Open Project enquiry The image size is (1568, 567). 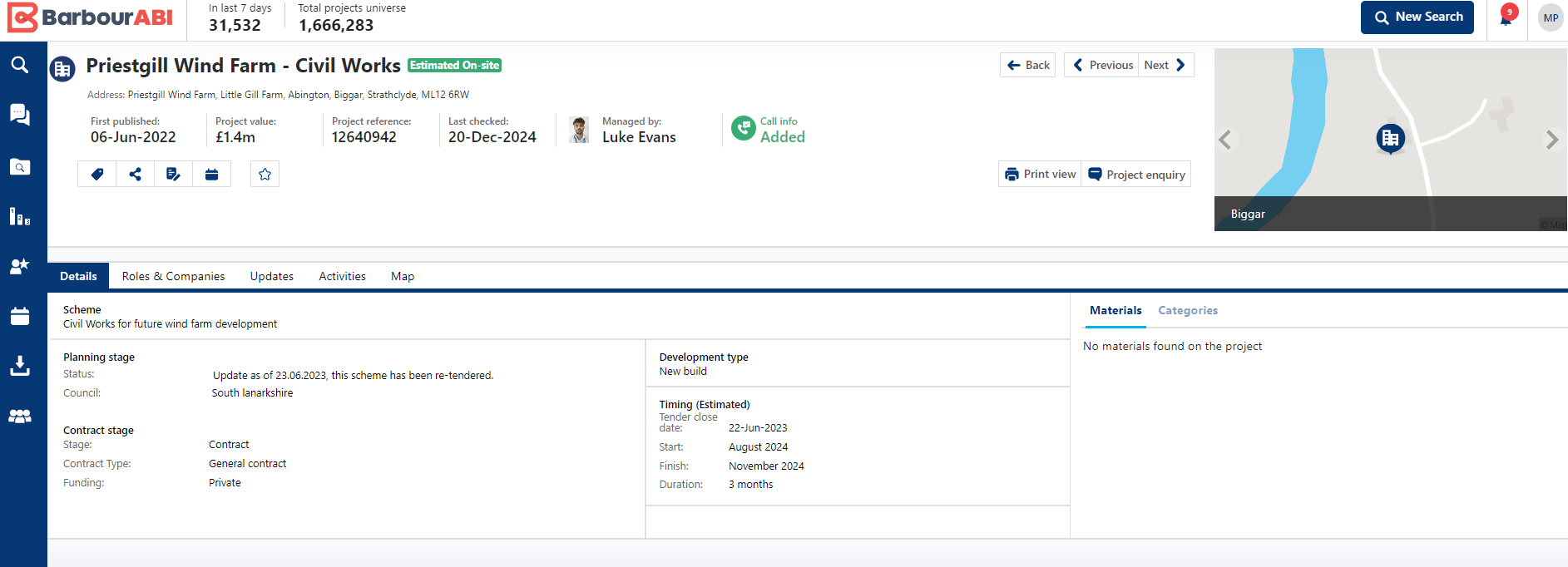pyautogui.click(x=1136, y=175)
